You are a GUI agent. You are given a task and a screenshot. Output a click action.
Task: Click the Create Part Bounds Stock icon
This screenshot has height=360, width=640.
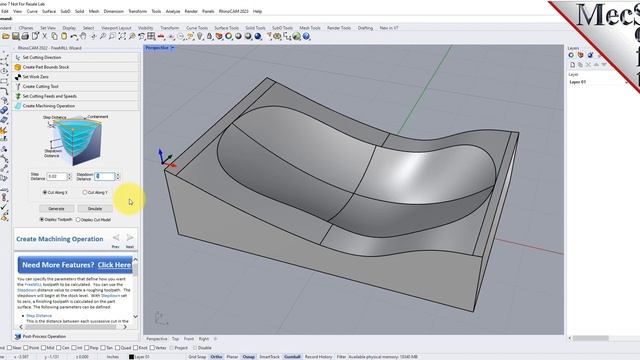pyautogui.click(x=18, y=67)
